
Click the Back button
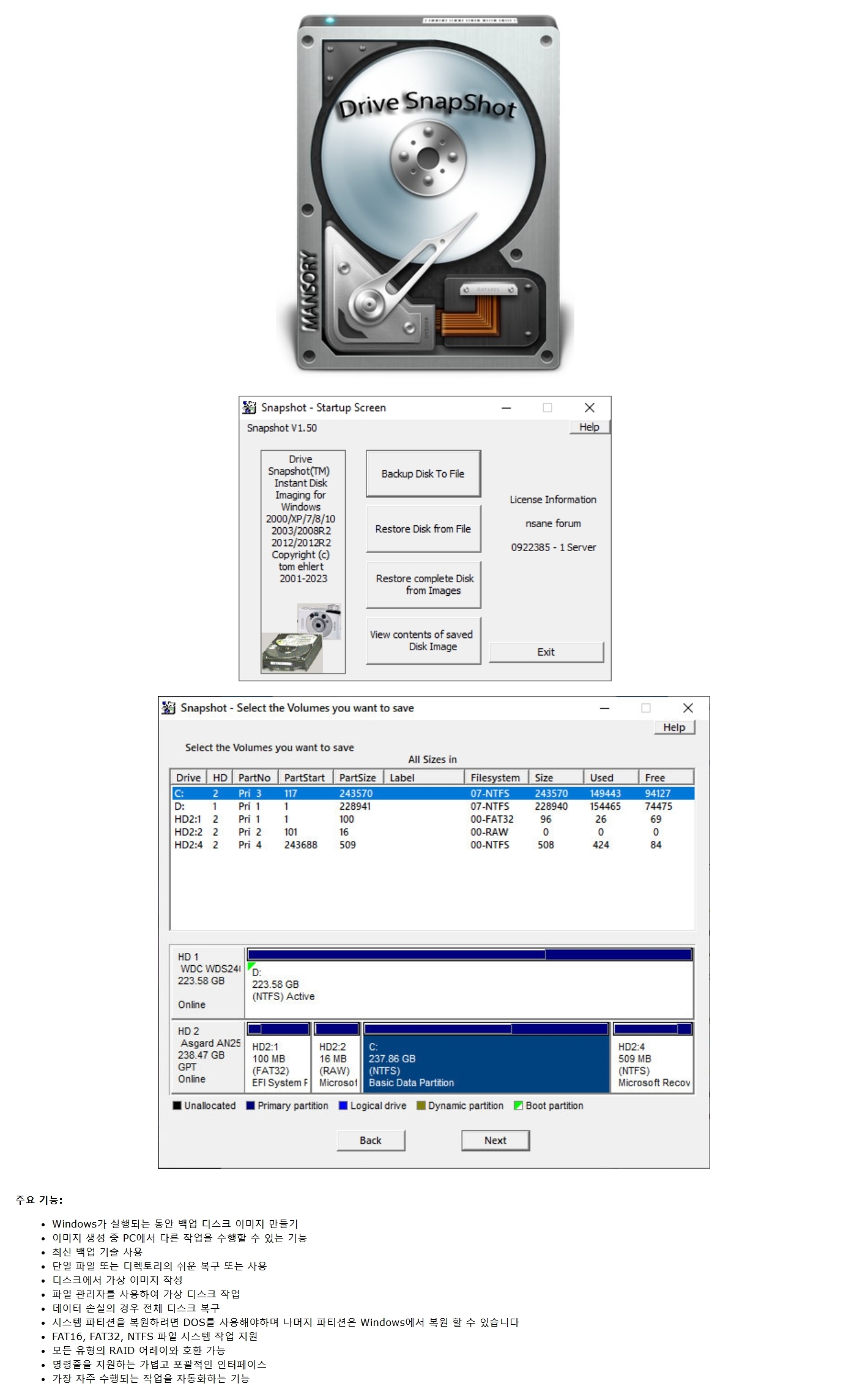tap(371, 1141)
